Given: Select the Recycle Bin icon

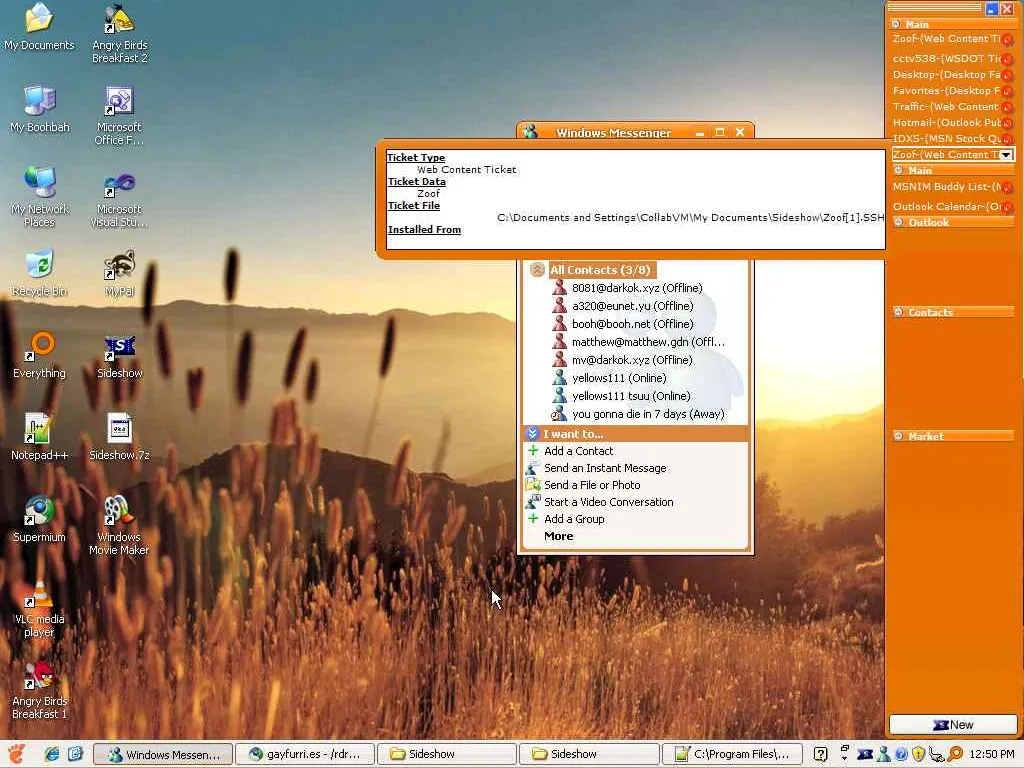Looking at the screenshot, I should click(39, 273).
